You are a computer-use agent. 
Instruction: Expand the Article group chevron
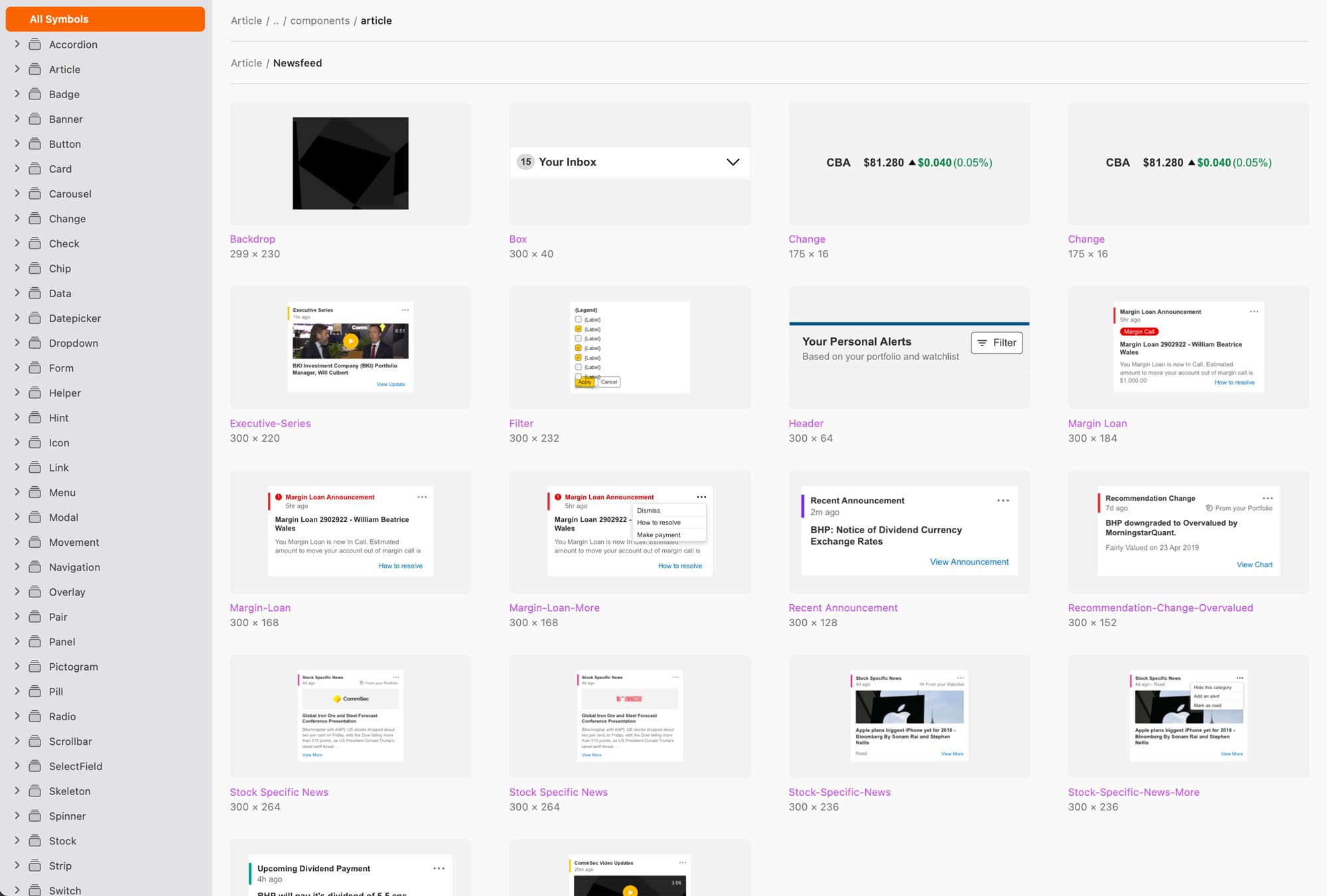[17, 69]
